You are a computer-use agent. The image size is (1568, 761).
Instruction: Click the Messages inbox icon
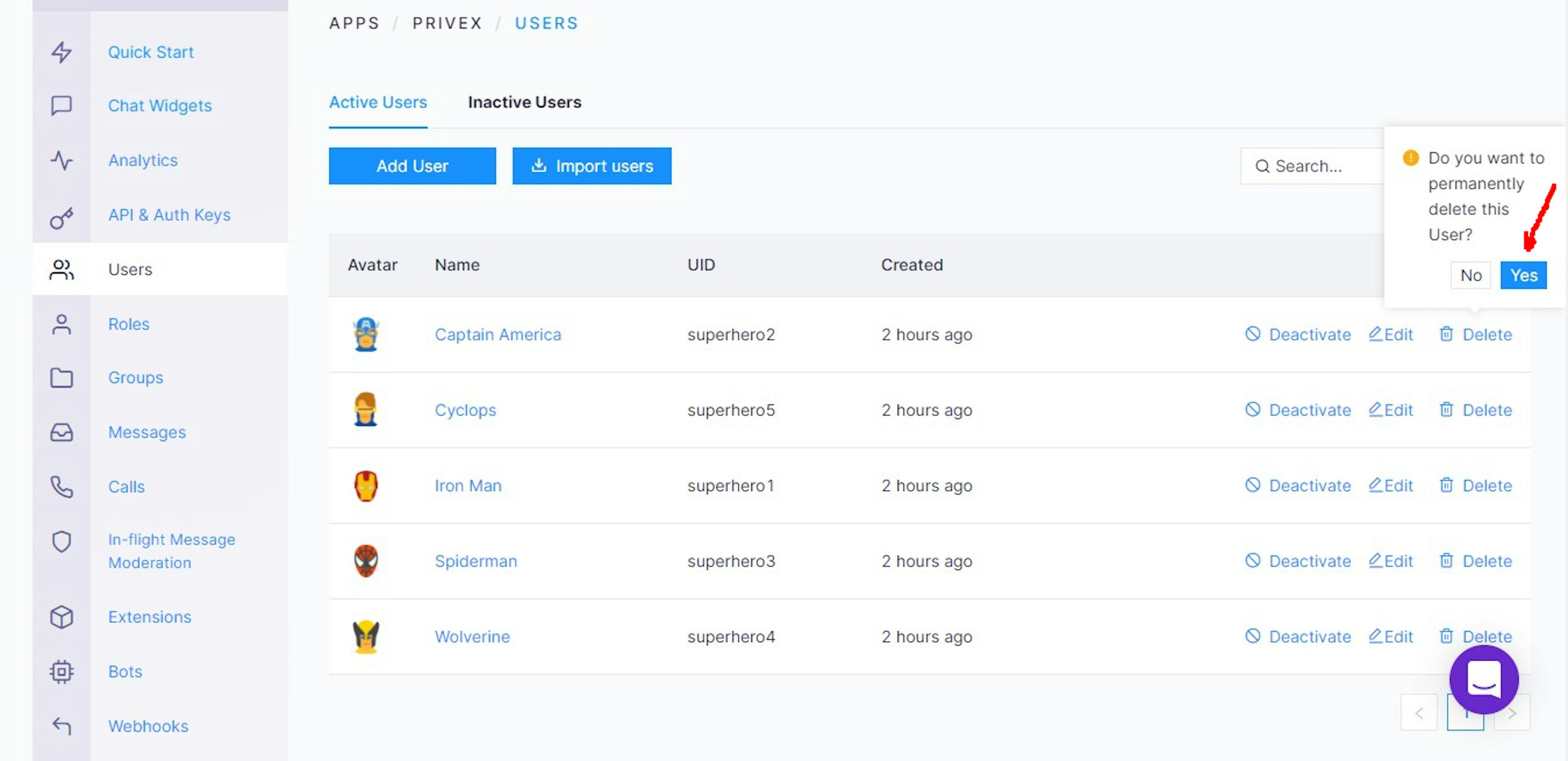[x=62, y=433]
